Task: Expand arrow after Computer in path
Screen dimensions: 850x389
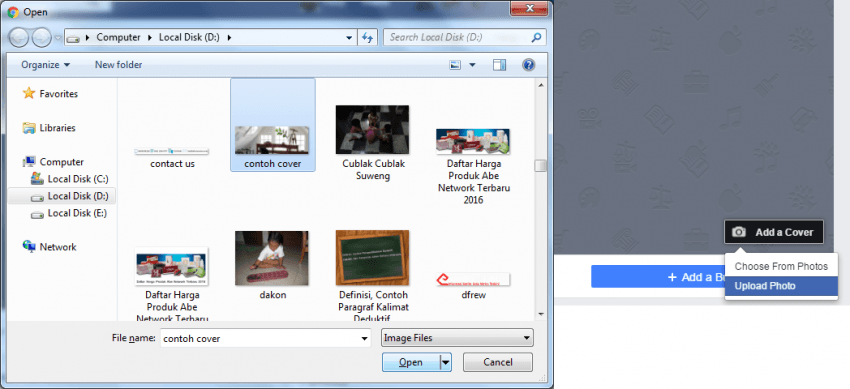Action: coord(151,38)
